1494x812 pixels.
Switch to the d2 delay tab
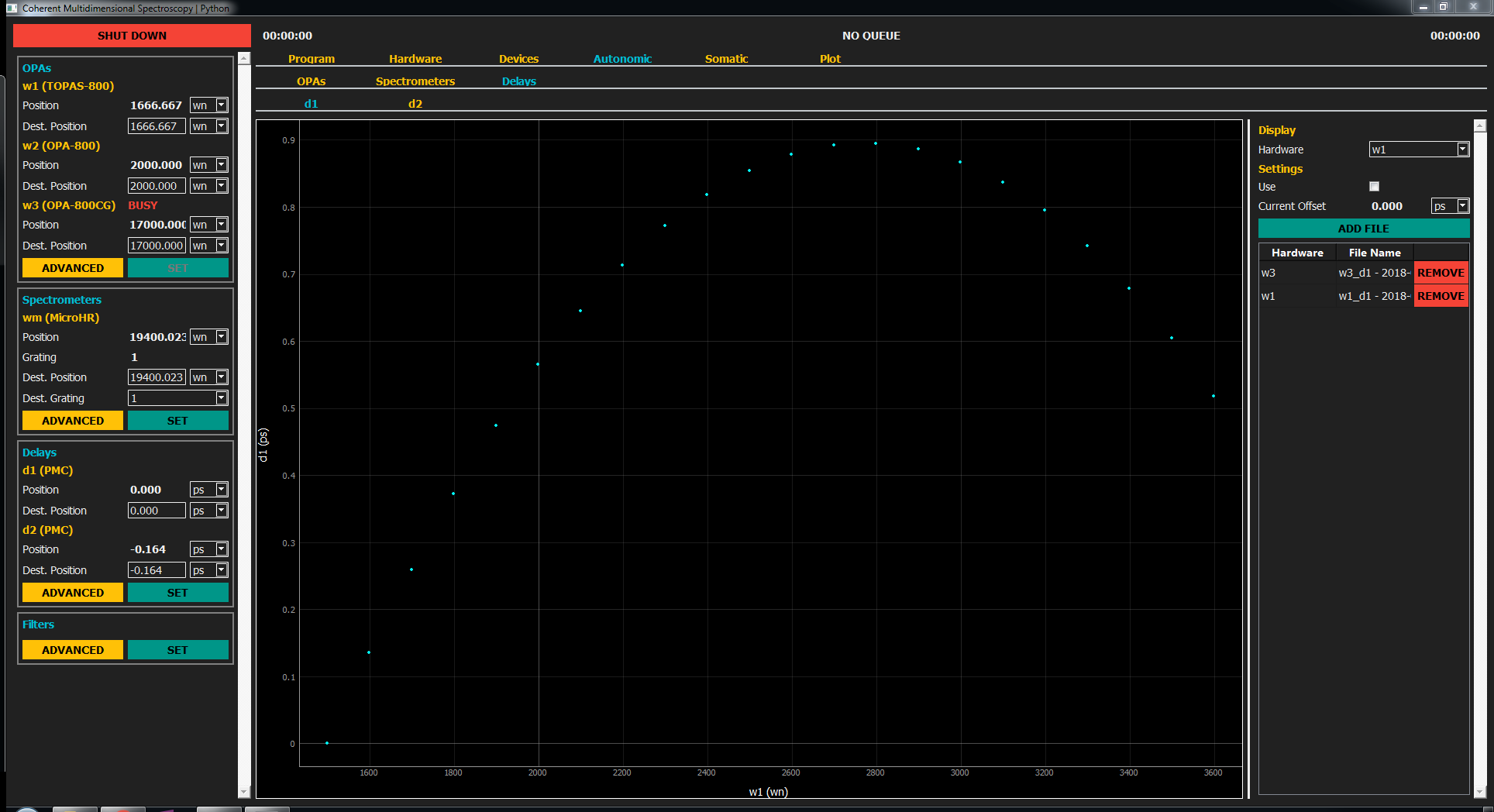415,104
